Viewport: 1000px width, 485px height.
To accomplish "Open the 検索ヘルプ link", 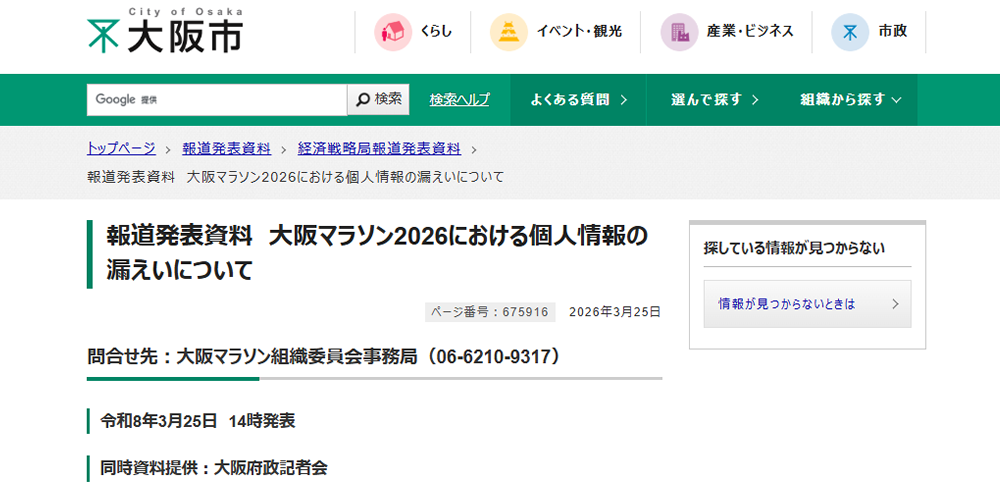I will point(459,100).
